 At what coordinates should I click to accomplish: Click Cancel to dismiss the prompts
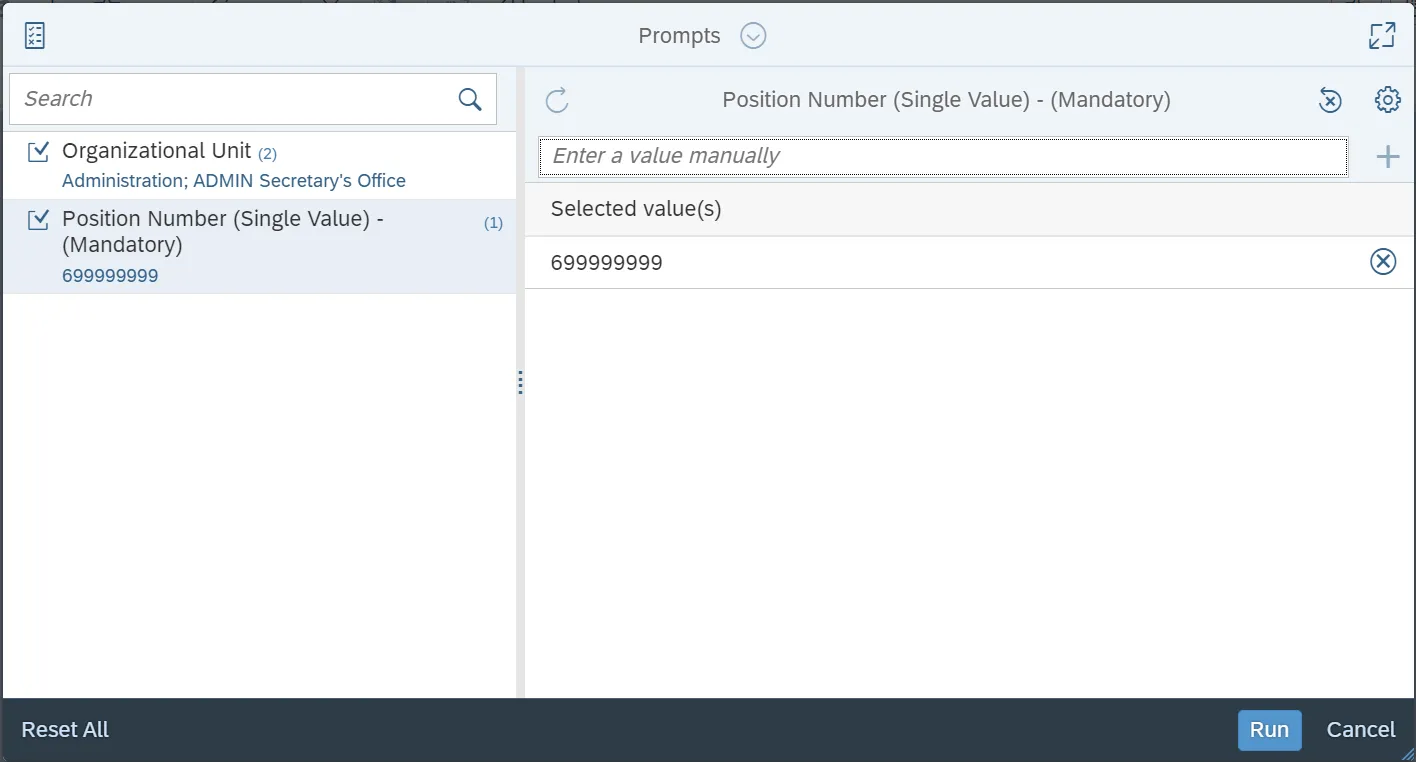1360,730
